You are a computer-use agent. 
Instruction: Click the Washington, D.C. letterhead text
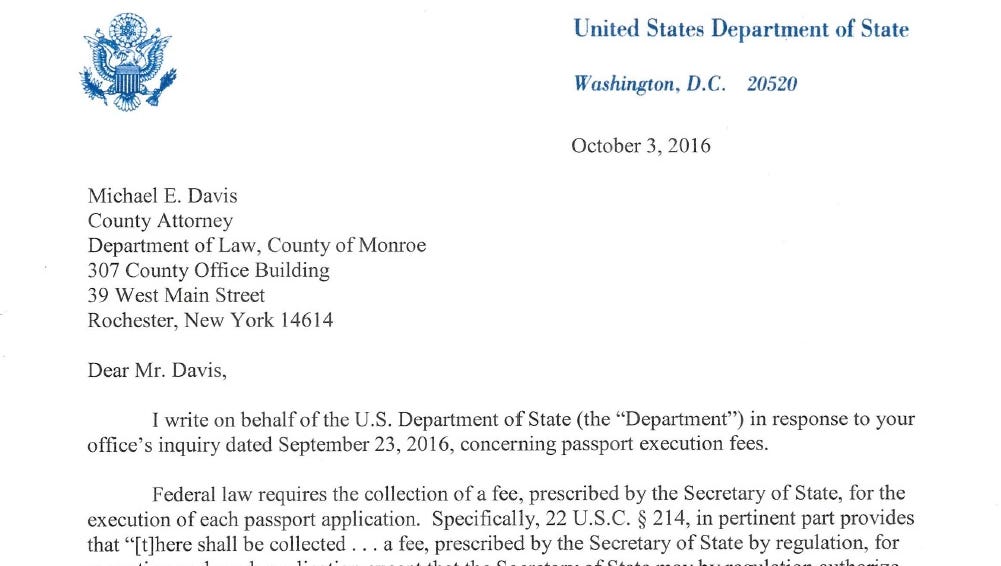[x=652, y=84]
